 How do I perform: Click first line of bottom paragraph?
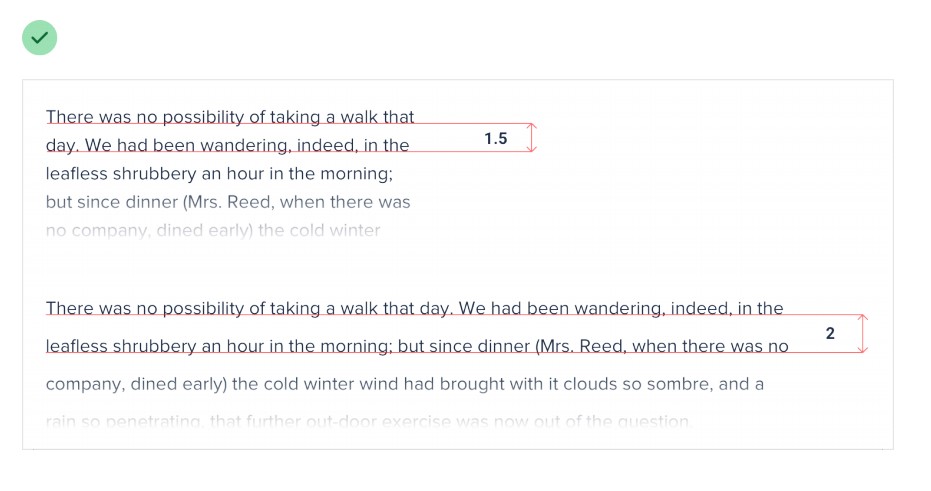(414, 308)
